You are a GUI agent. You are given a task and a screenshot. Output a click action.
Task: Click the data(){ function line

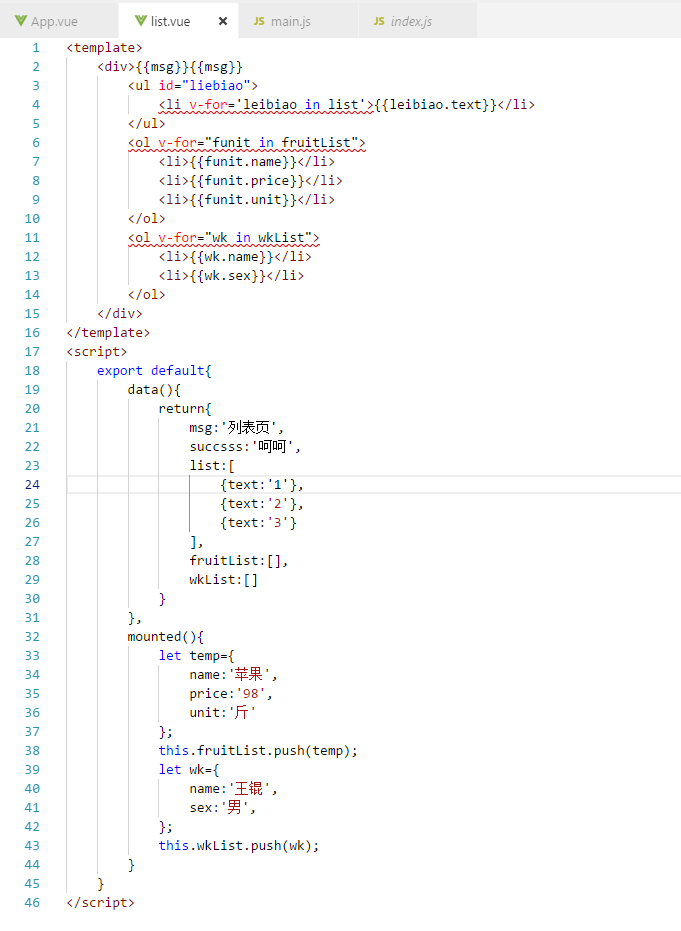click(x=154, y=390)
